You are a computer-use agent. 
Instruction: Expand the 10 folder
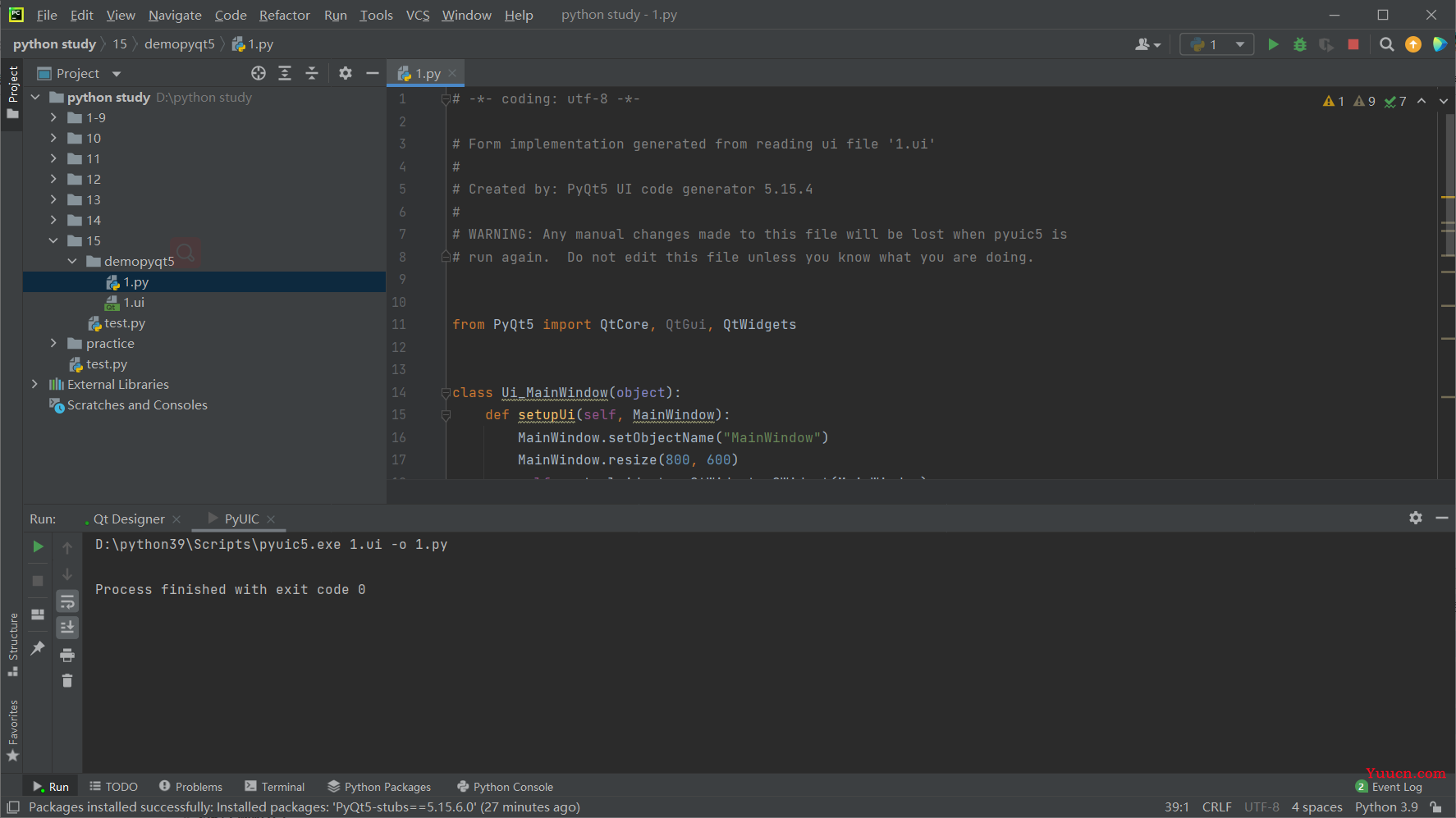pyautogui.click(x=53, y=138)
